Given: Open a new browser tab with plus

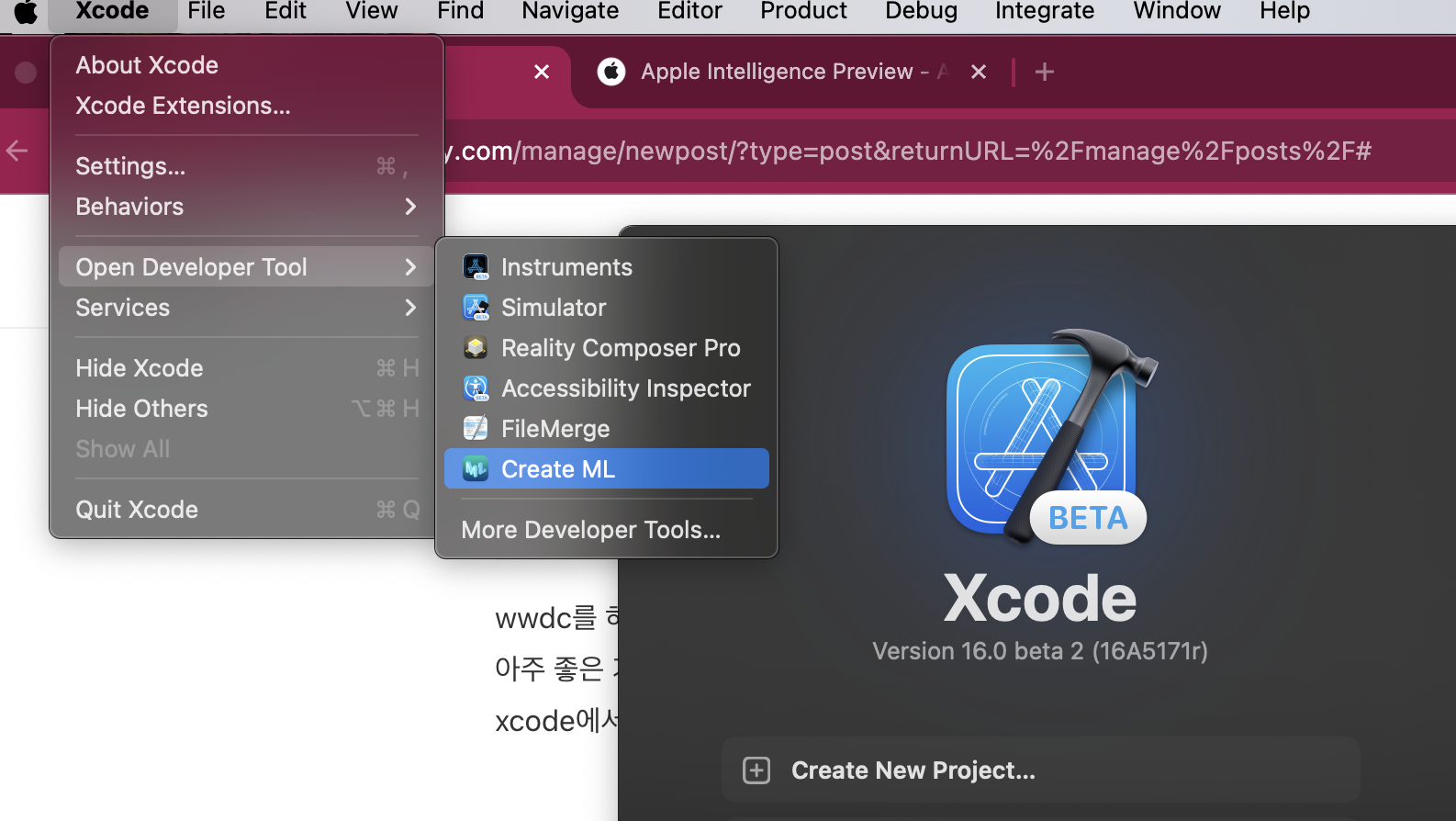Looking at the screenshot, I should click(x=1045, y=72).
